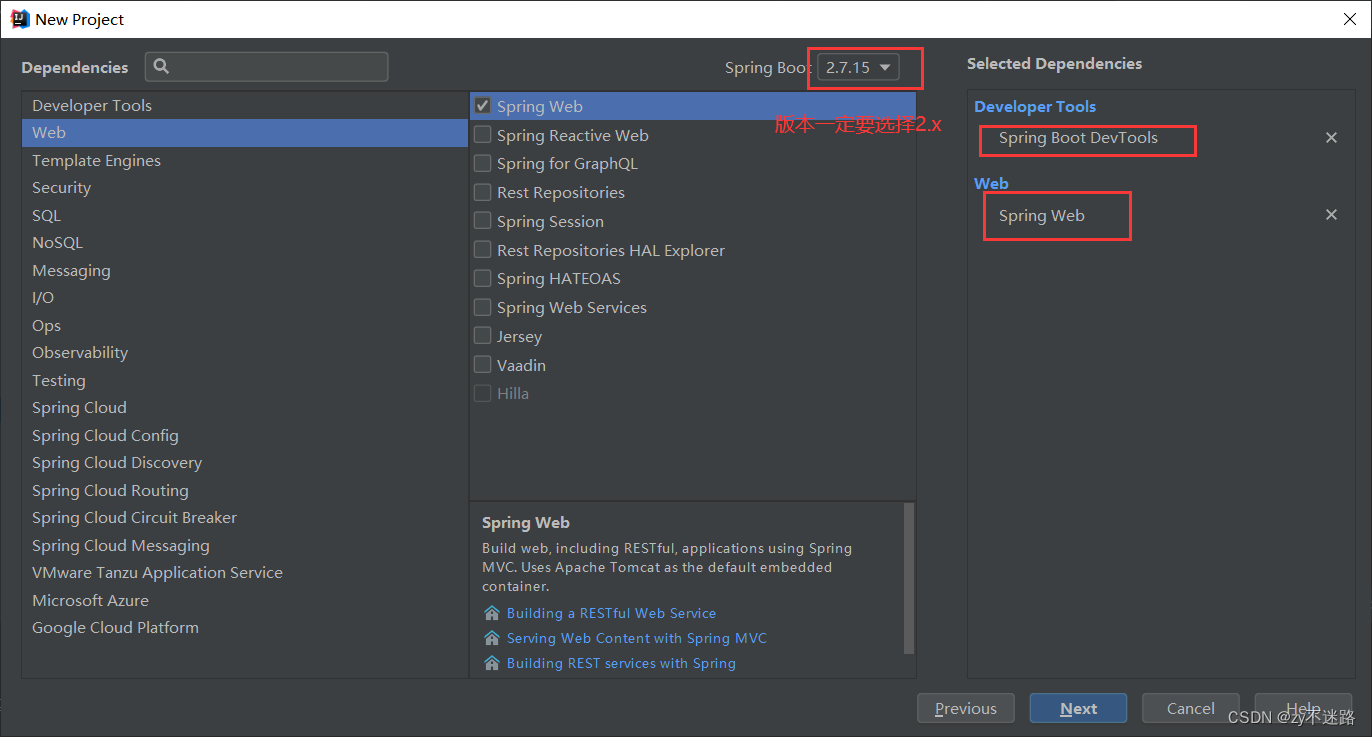Open the NoSQL category
The image size is (1372, 737).
point(245,243)
